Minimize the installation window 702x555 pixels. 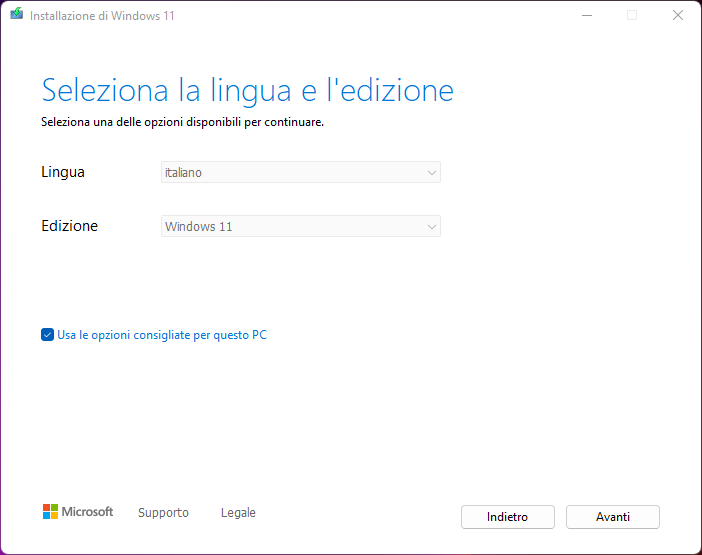click(585, 15)
